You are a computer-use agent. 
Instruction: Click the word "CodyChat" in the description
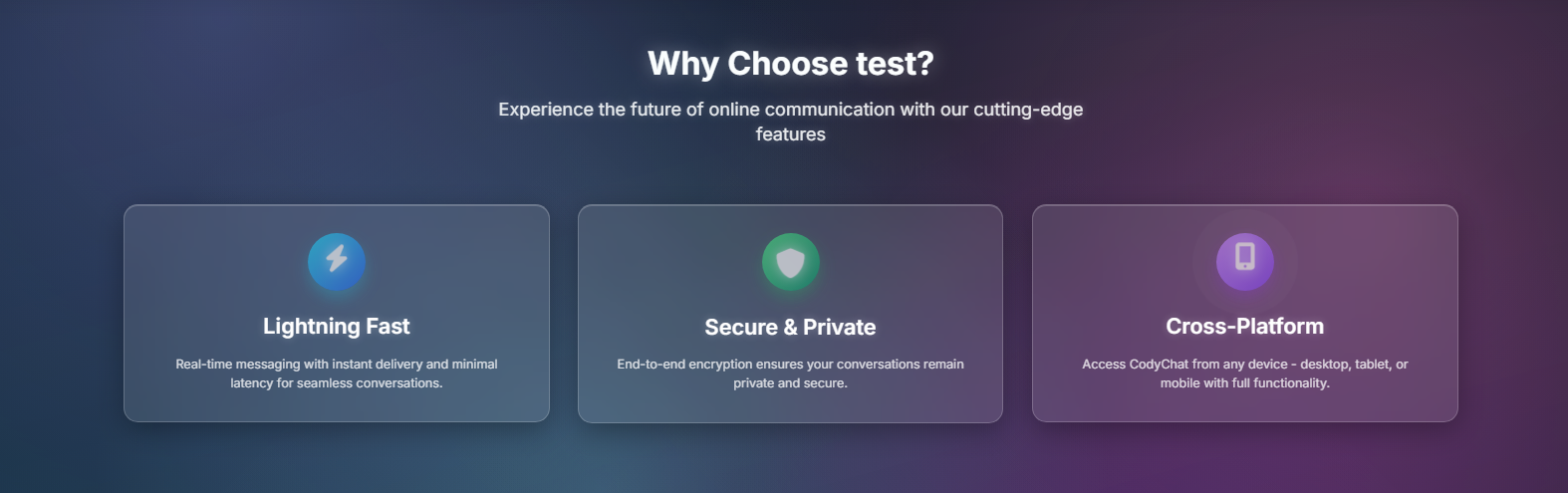[1159, 365]
